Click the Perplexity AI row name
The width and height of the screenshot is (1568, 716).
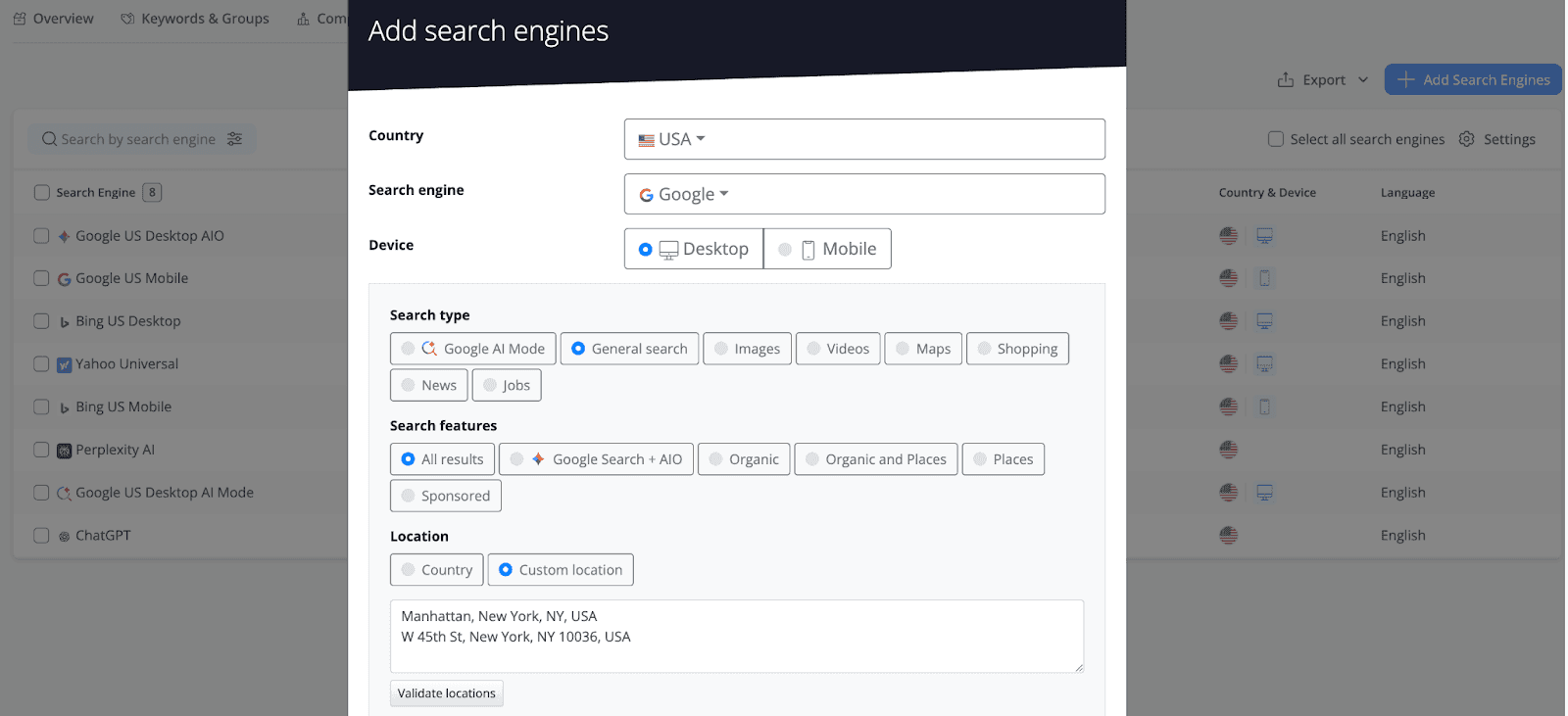115,450
